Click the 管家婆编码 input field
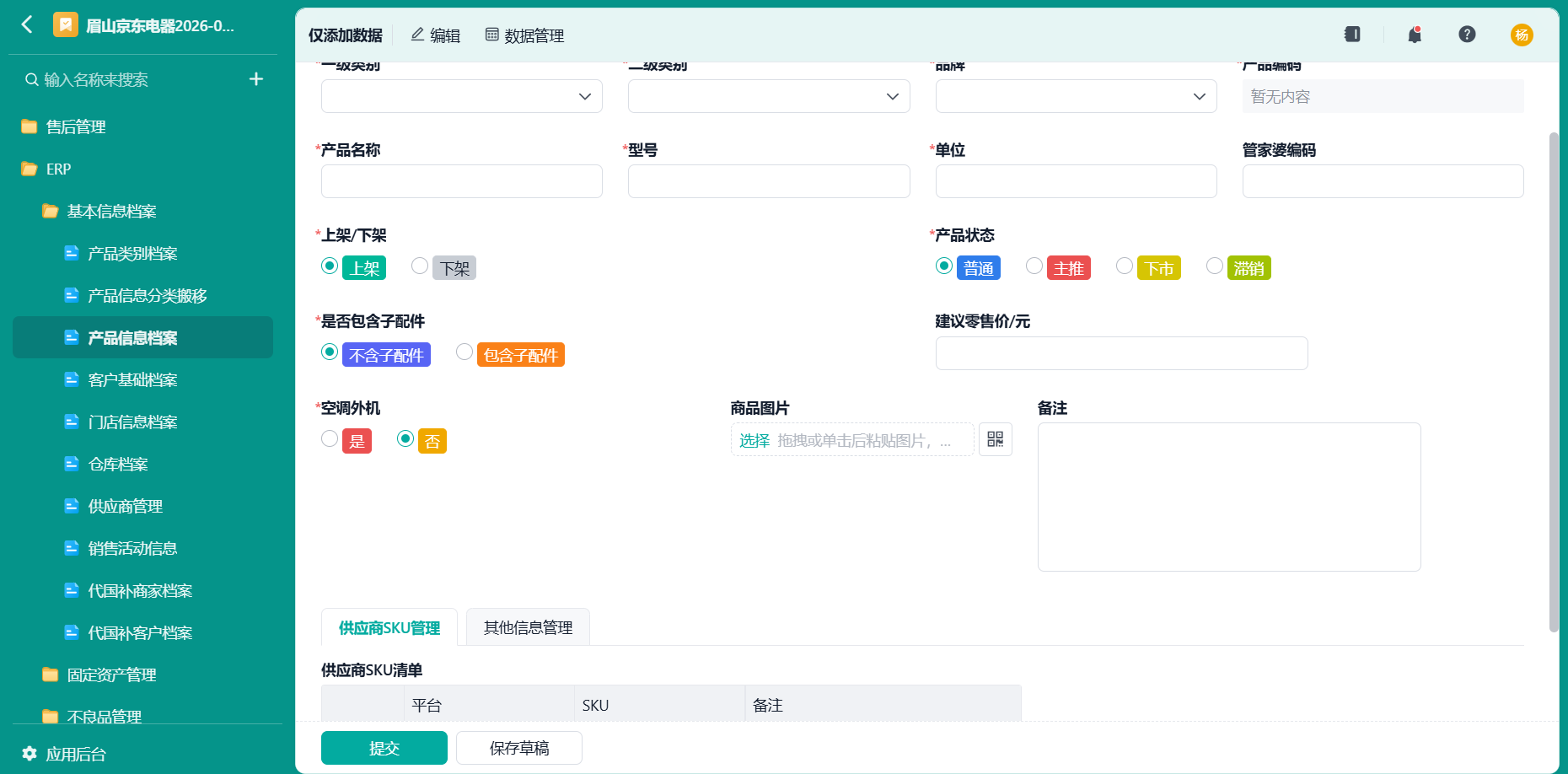This screenshot has width=1568, height=774. 1383,181
